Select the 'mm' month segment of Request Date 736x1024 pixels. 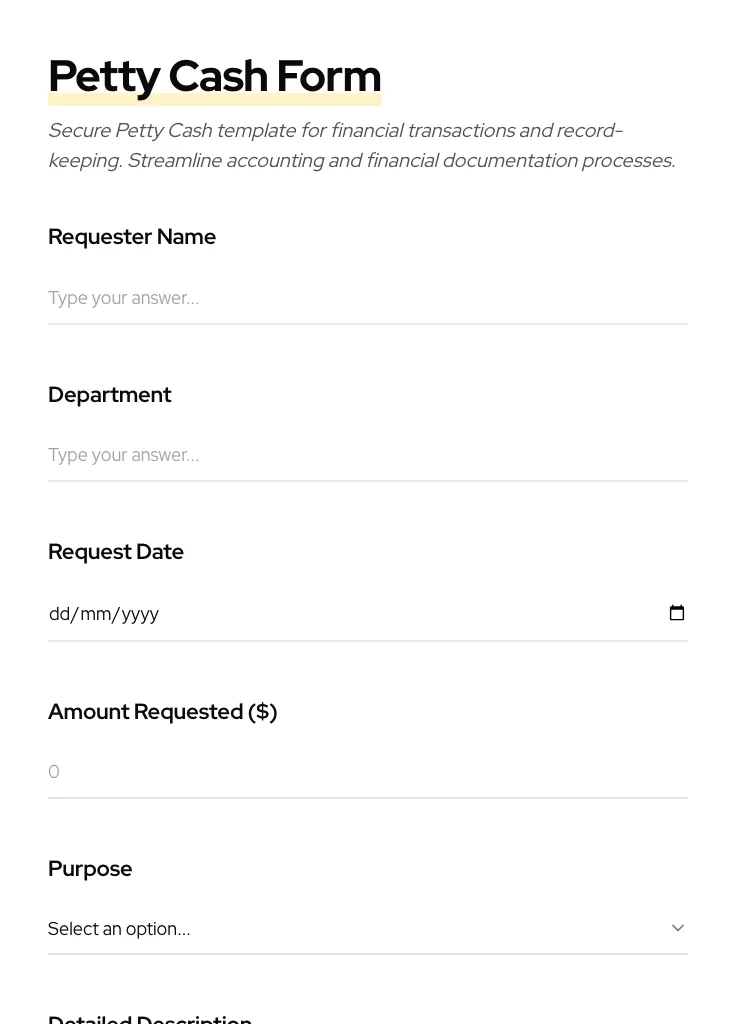[x=97, y=614]
